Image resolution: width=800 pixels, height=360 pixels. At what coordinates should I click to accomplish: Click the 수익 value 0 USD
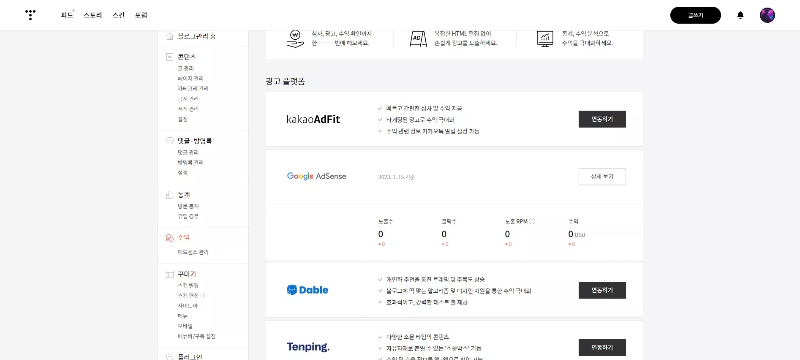coord(577,234)
